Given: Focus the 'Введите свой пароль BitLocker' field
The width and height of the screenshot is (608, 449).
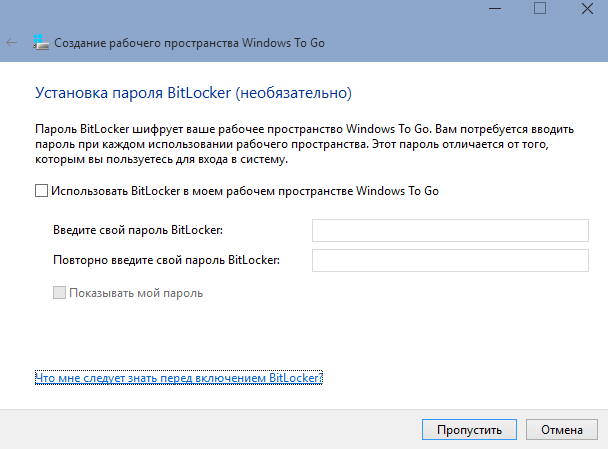Looking at the screenshot, I should tap(450, 230).
